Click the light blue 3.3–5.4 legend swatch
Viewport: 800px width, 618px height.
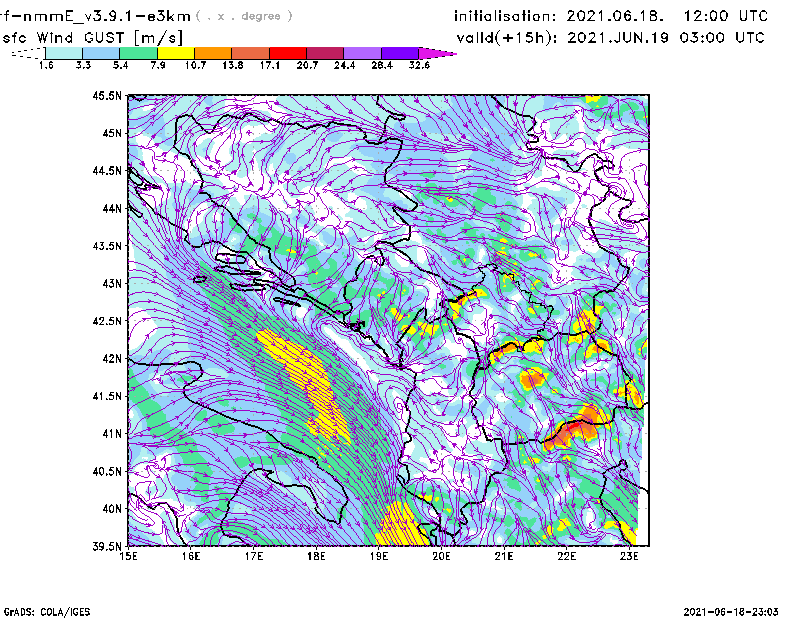point(101,53)
